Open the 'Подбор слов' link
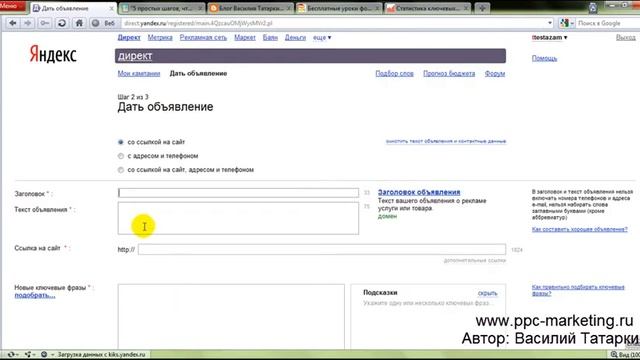Viewport: 640px width, 360px height. [394, 73]
